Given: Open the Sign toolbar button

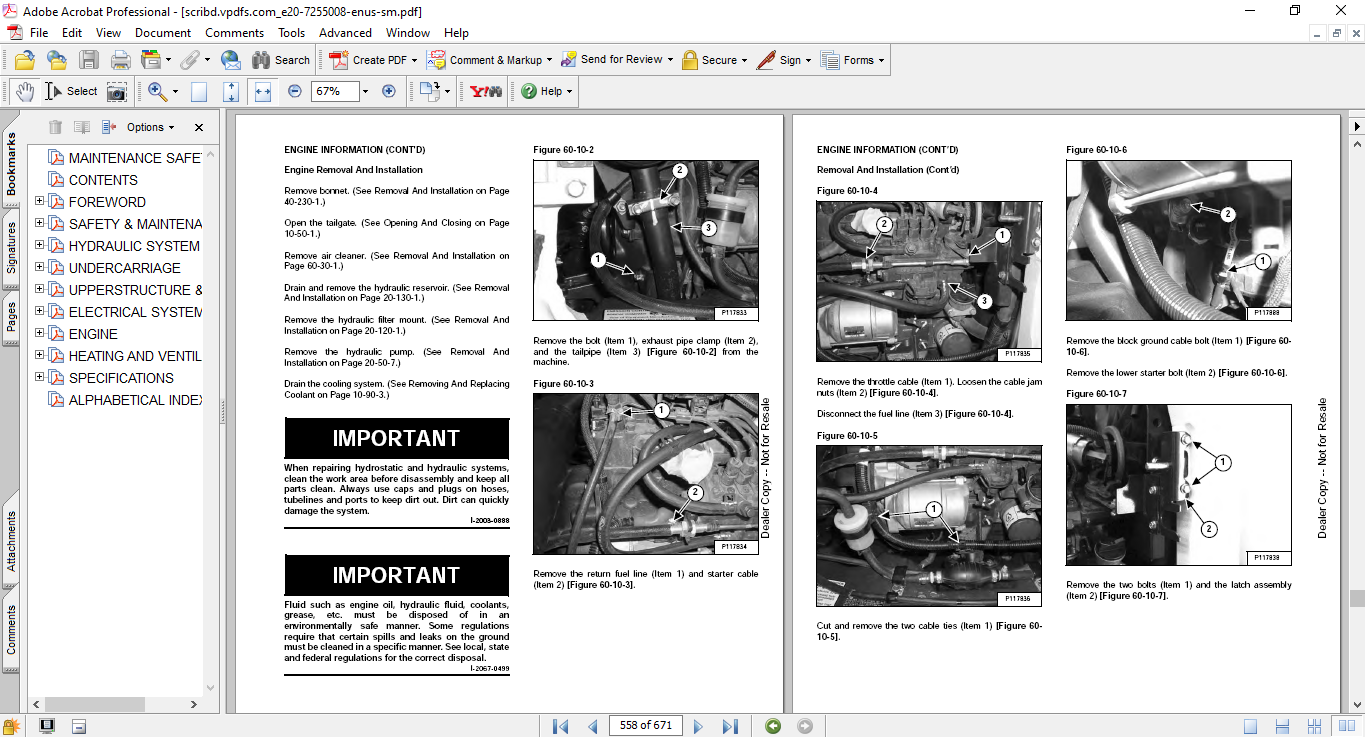Looking at the screenshot, I should pos(785,60).
